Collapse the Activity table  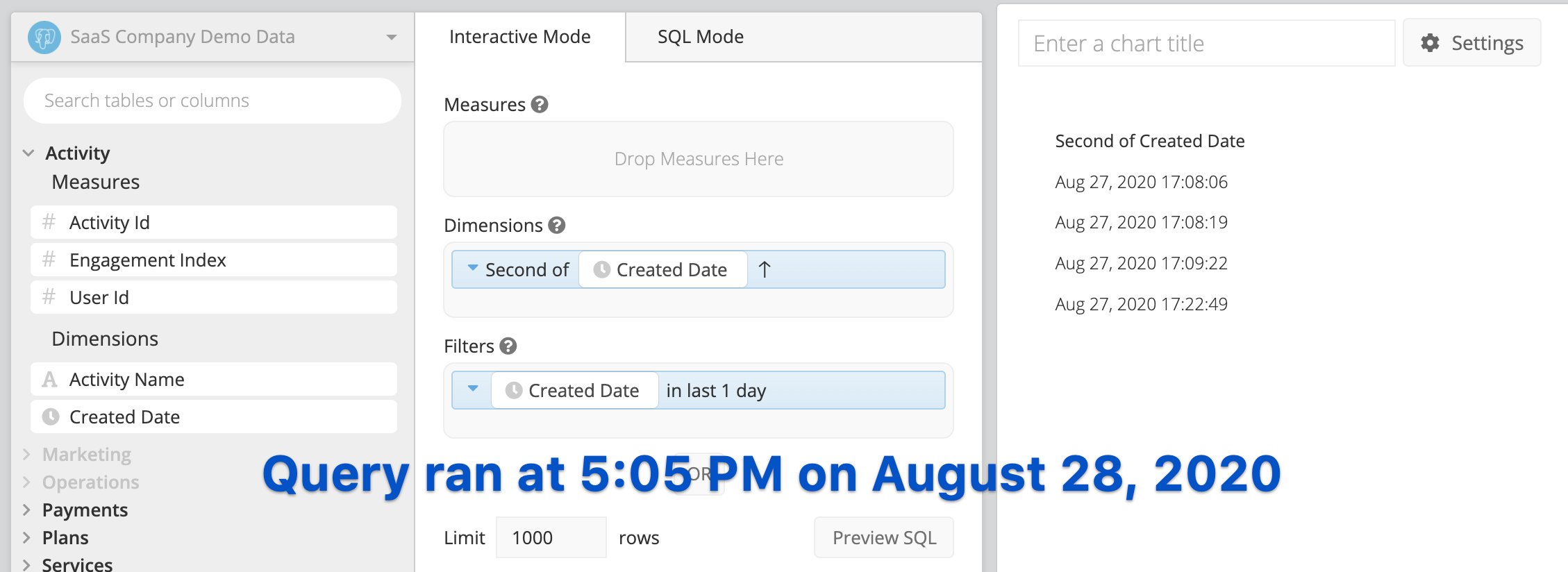[28, 153]
